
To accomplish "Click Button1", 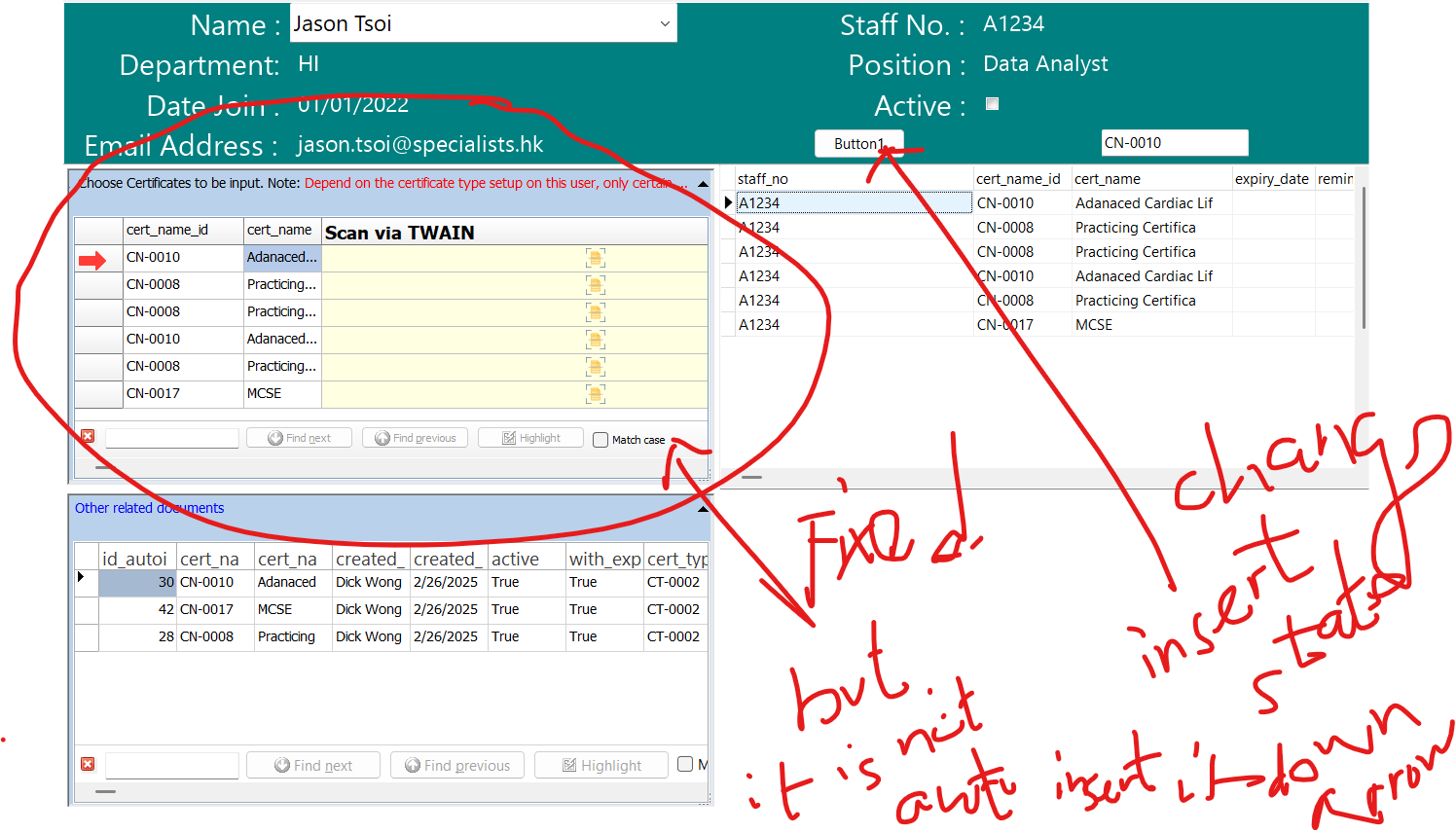I will click(859, 143).
